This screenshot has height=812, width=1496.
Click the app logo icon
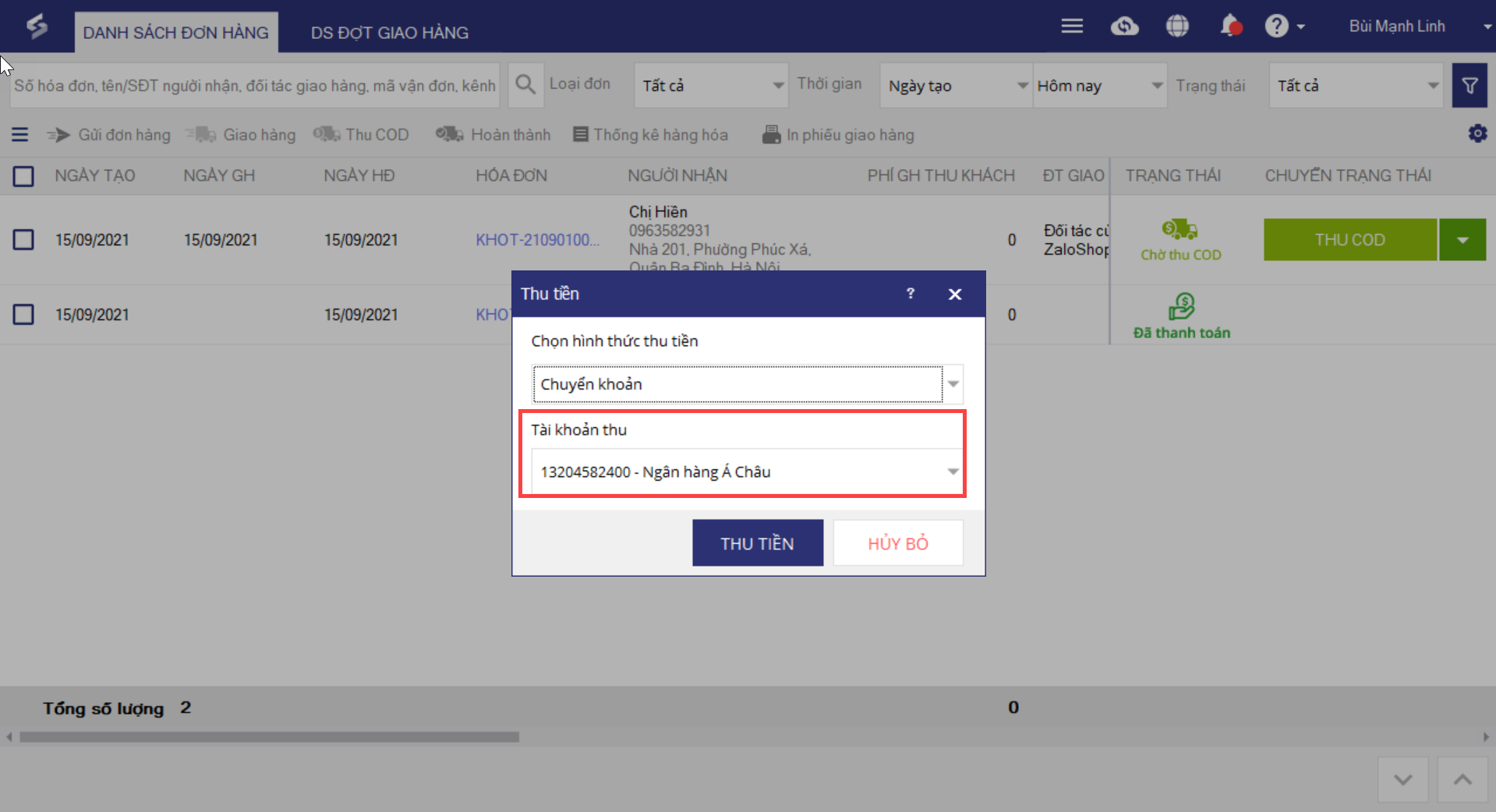(x=37, y=26)
